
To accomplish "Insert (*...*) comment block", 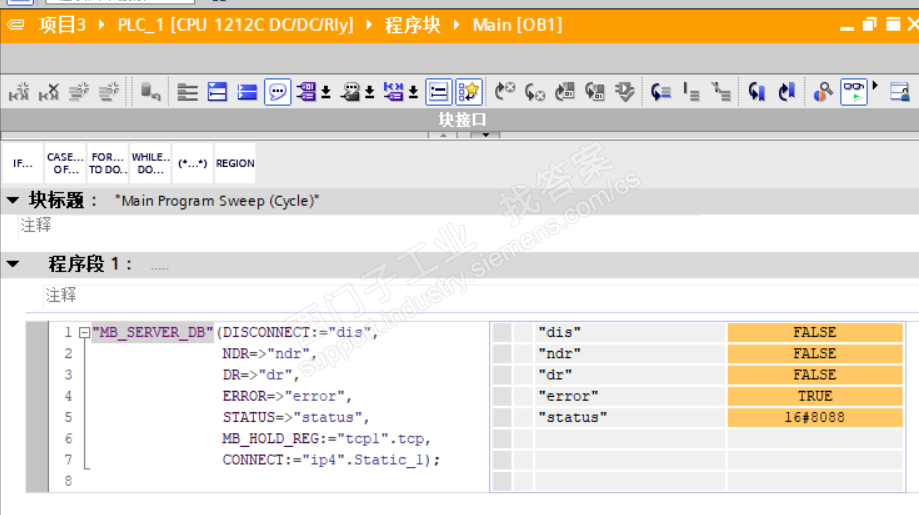I will pos(193,163).
